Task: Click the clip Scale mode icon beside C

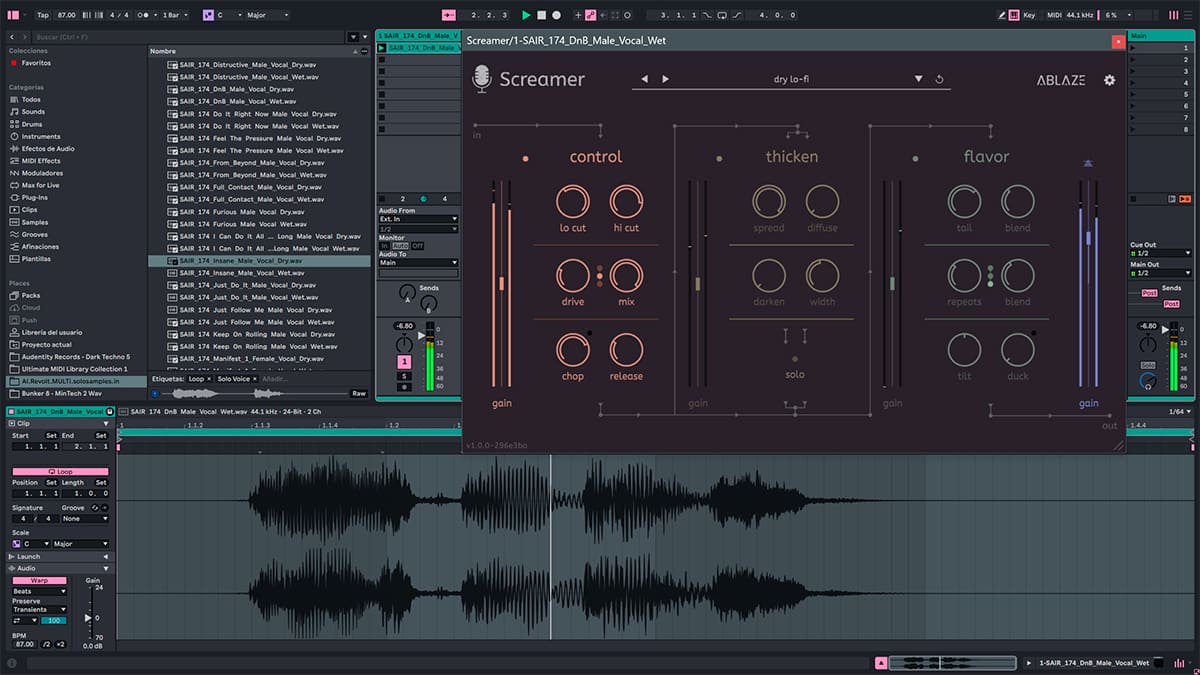Action: pos(17,544)
